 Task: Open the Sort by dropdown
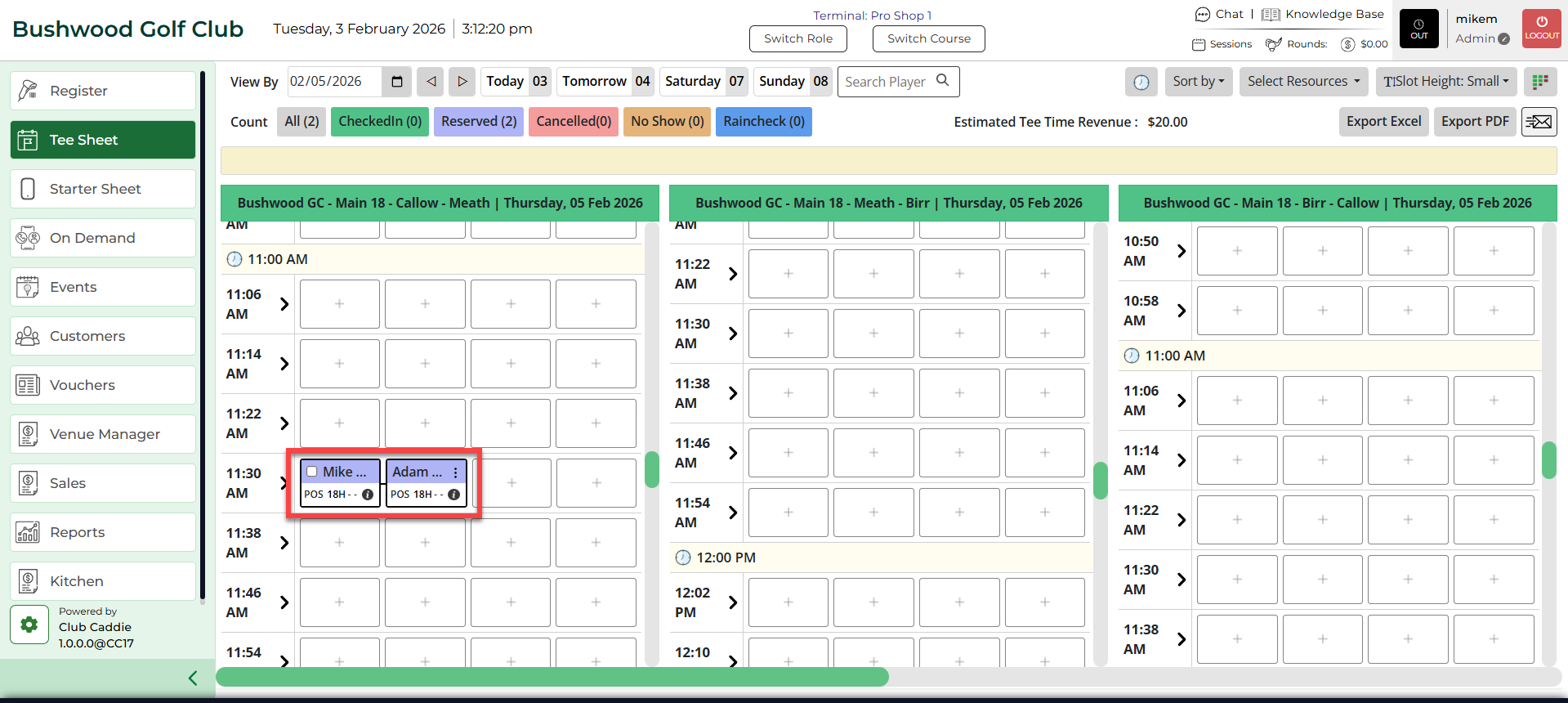pos(1198,82)
